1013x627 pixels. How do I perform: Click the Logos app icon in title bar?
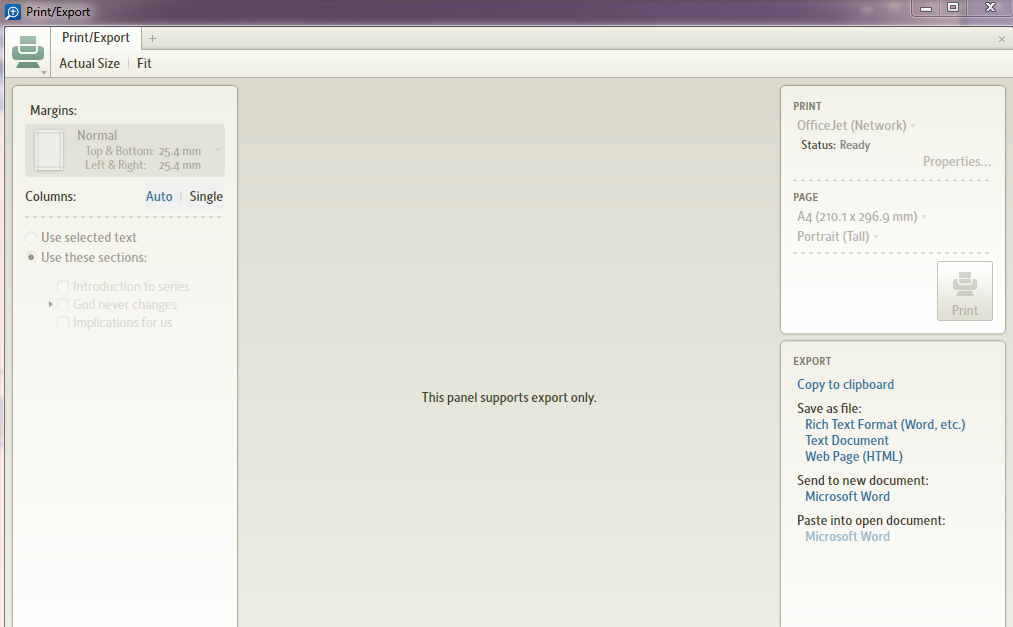[12, 12]
